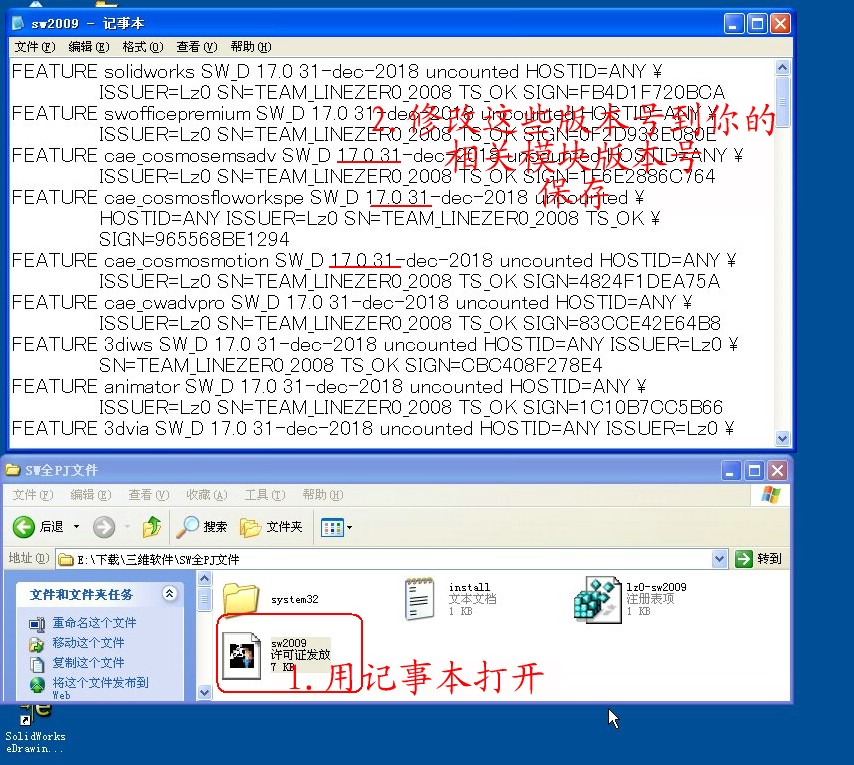Click the 复制这个文件 icon
854x765 pixels.
click(x=37, y=665)
